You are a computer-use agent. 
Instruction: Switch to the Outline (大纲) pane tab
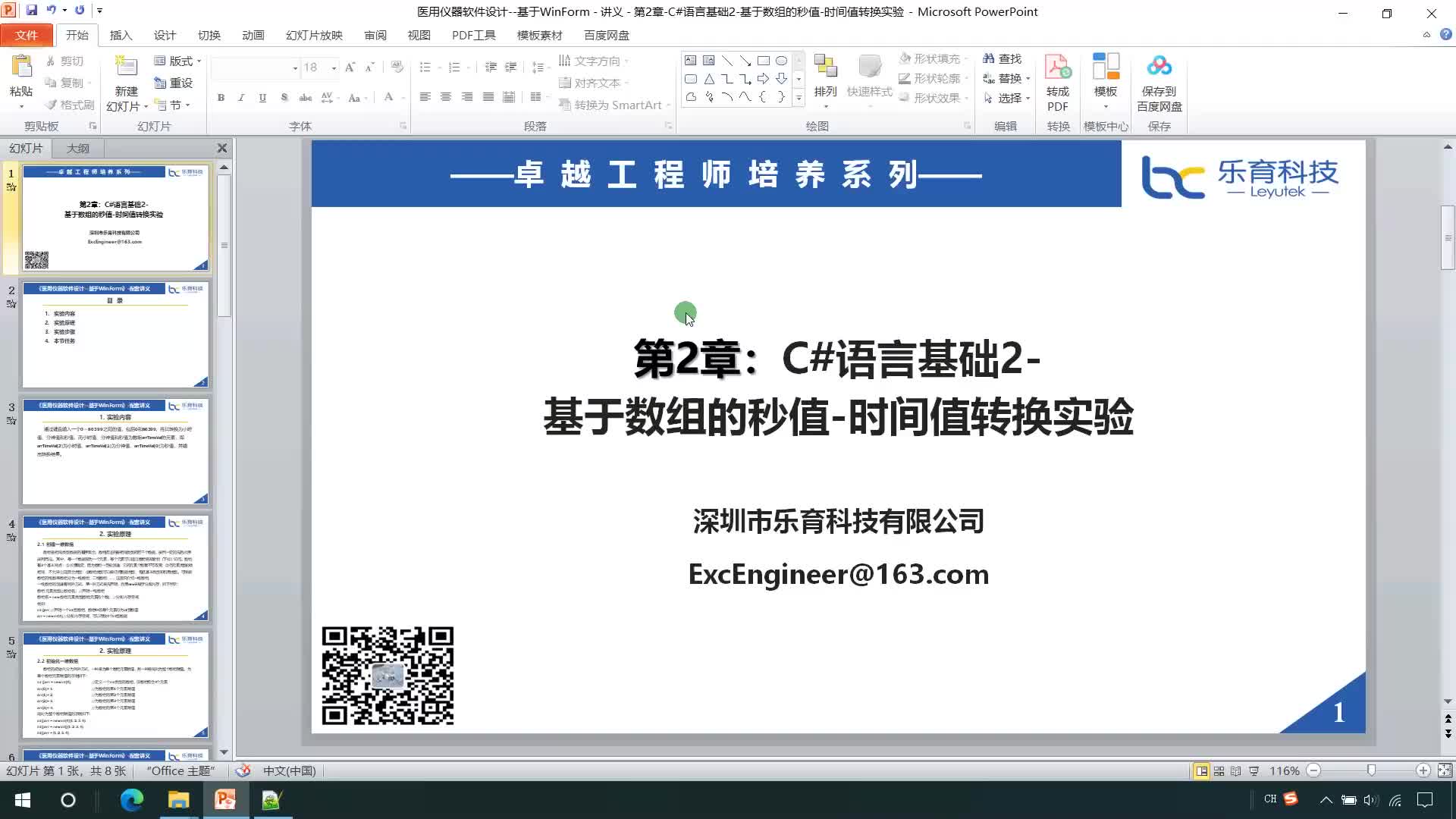[x=77, y=148]
